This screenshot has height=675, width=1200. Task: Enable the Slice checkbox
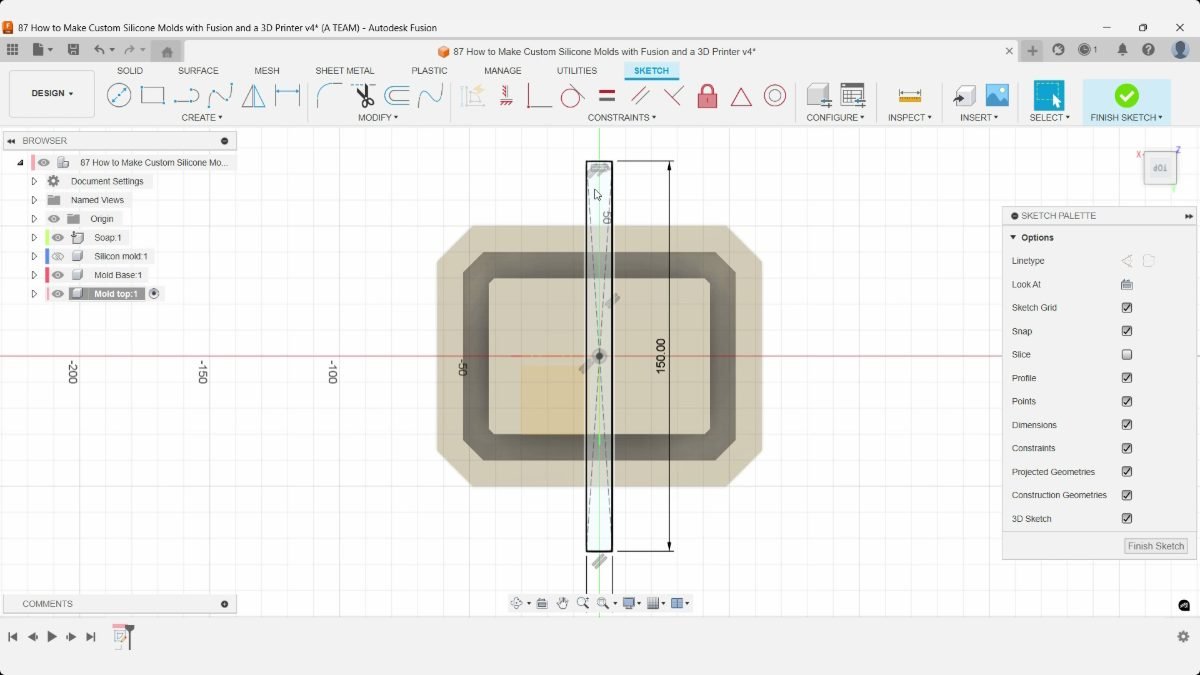click(1127, 355)
